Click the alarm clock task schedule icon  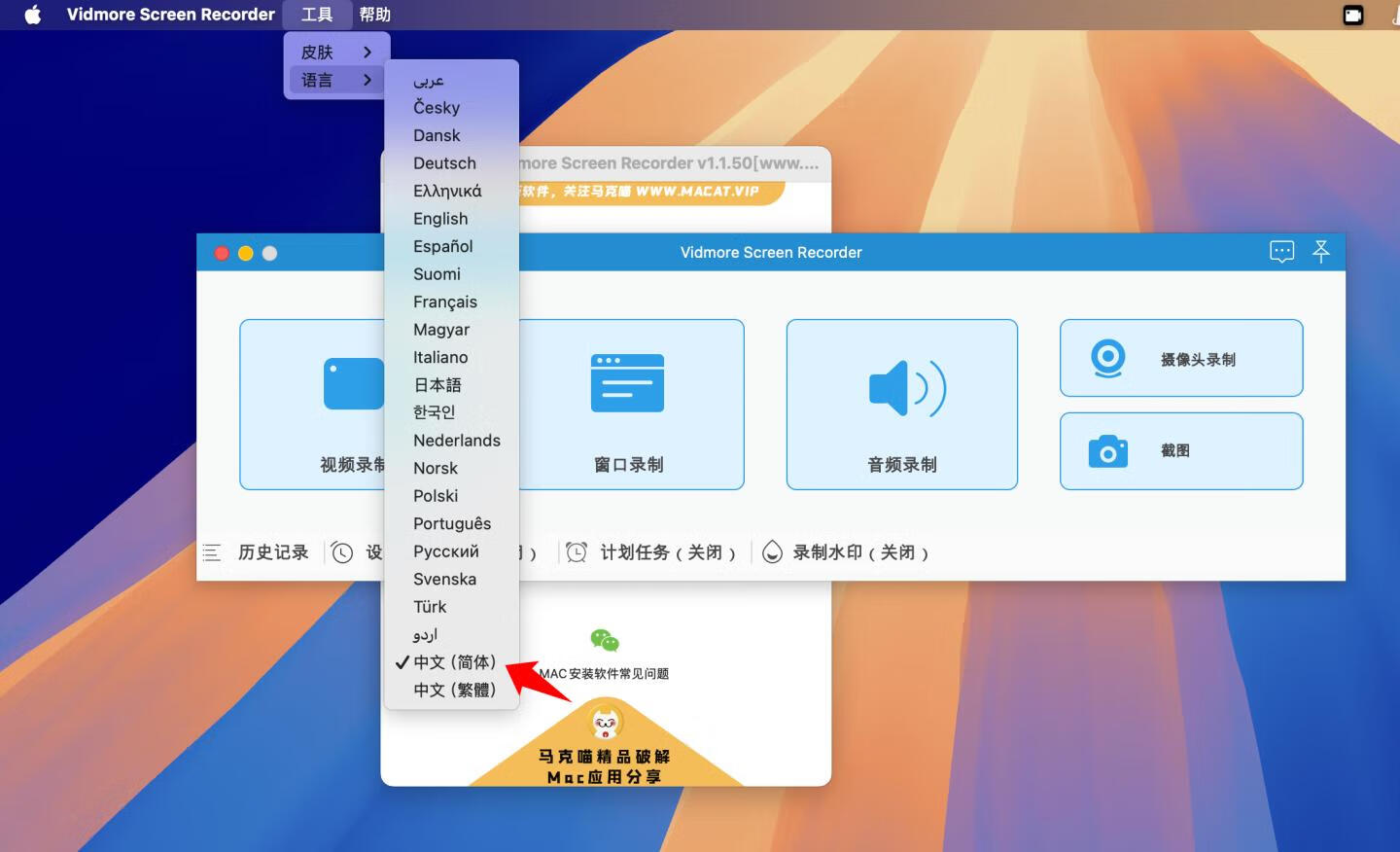click(577, 552)
